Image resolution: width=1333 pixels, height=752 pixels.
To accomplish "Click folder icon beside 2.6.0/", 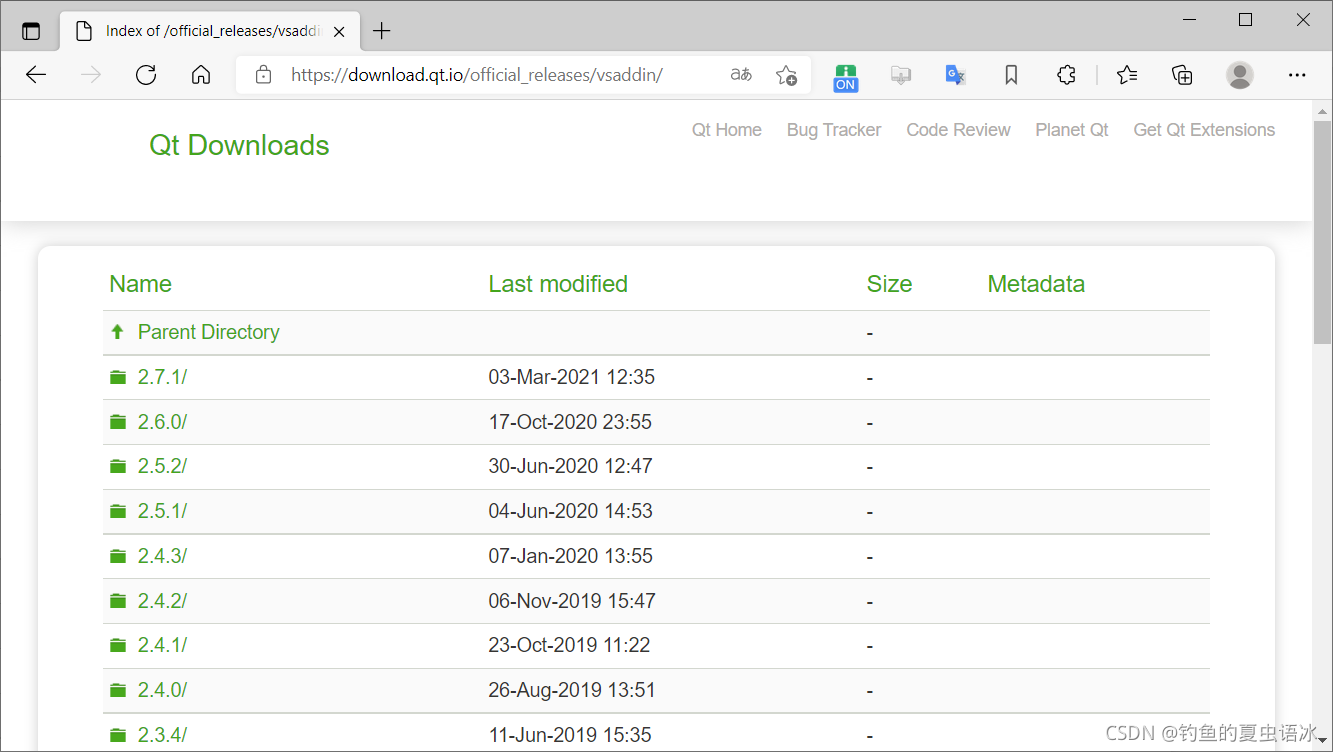I will point(118,422).
